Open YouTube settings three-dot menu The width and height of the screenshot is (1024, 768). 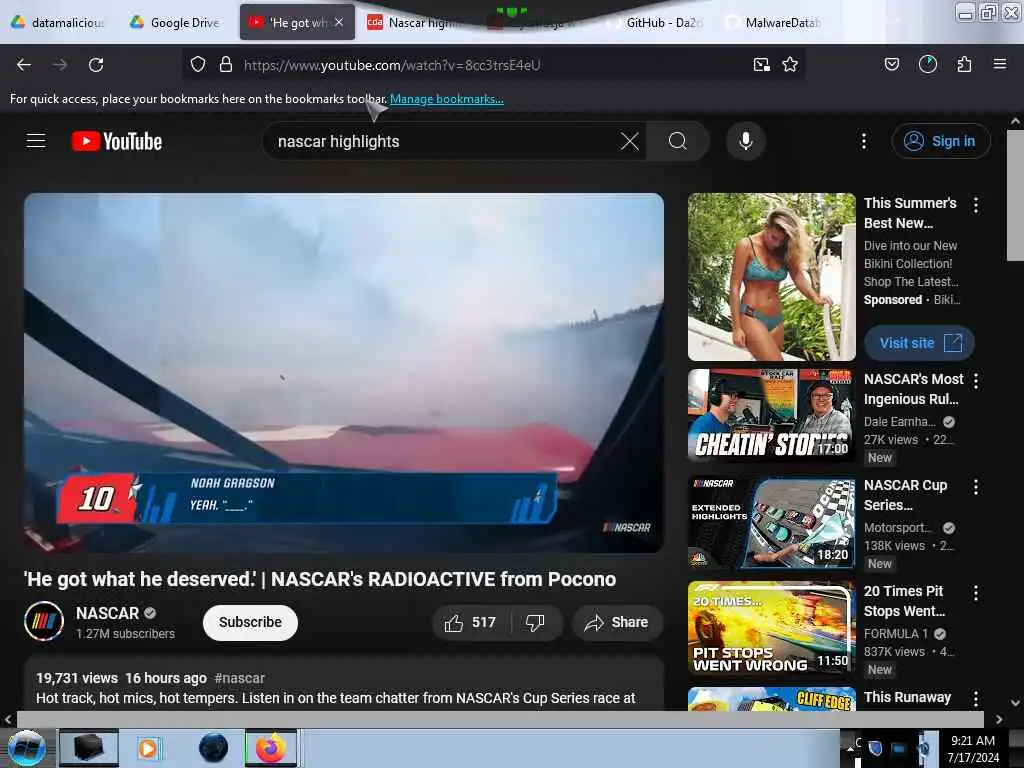(x=863, y=141)
